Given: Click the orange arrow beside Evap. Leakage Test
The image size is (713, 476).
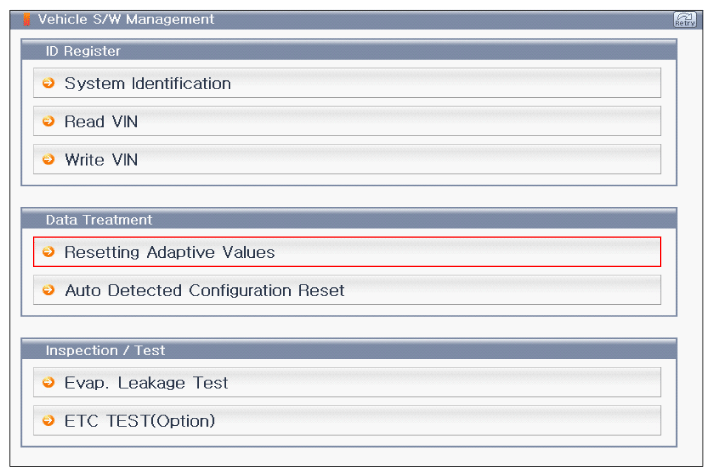Looking at the screenshot, I should click(48, 382).
